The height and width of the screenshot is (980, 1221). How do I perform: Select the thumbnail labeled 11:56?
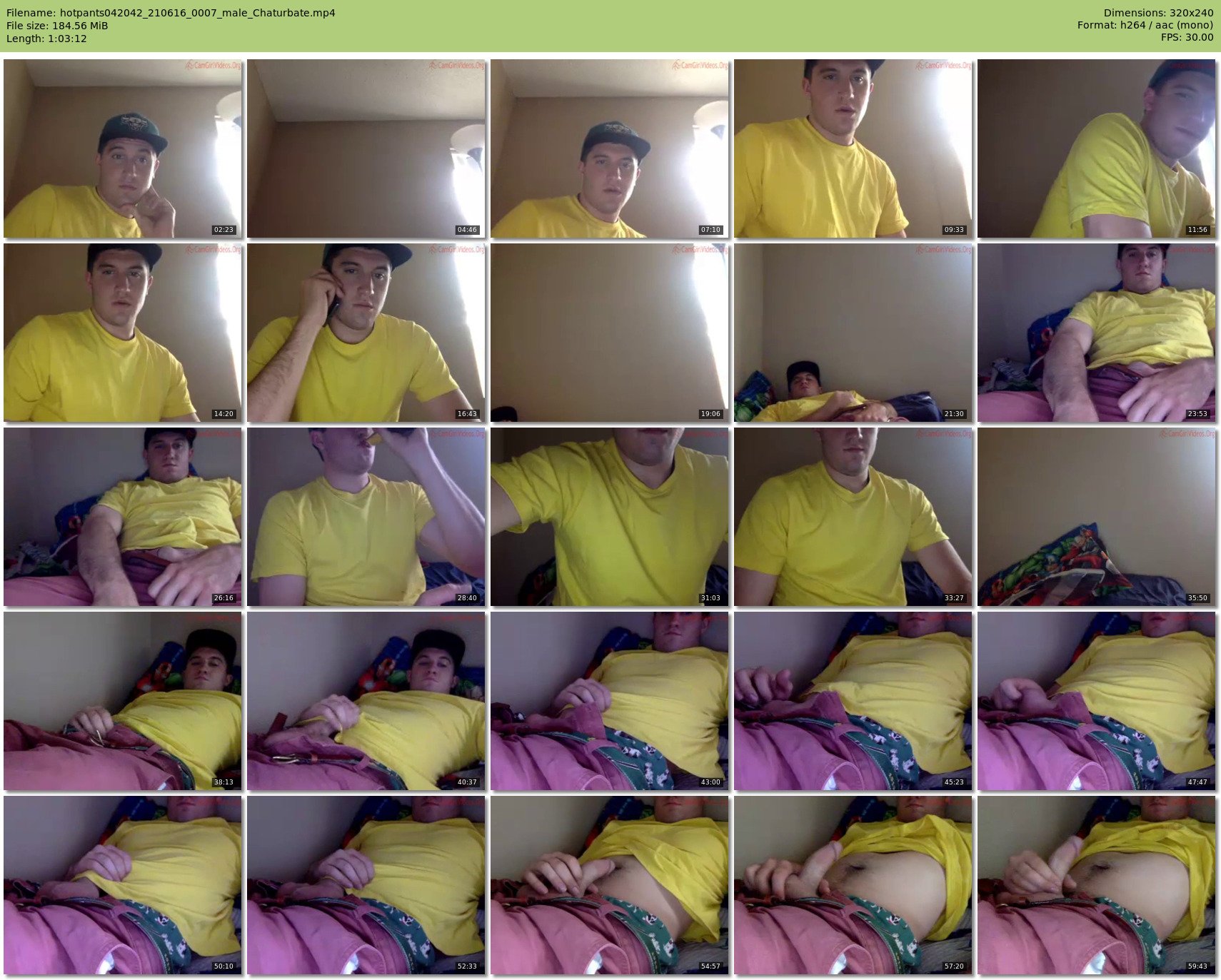click(1096, 148)
